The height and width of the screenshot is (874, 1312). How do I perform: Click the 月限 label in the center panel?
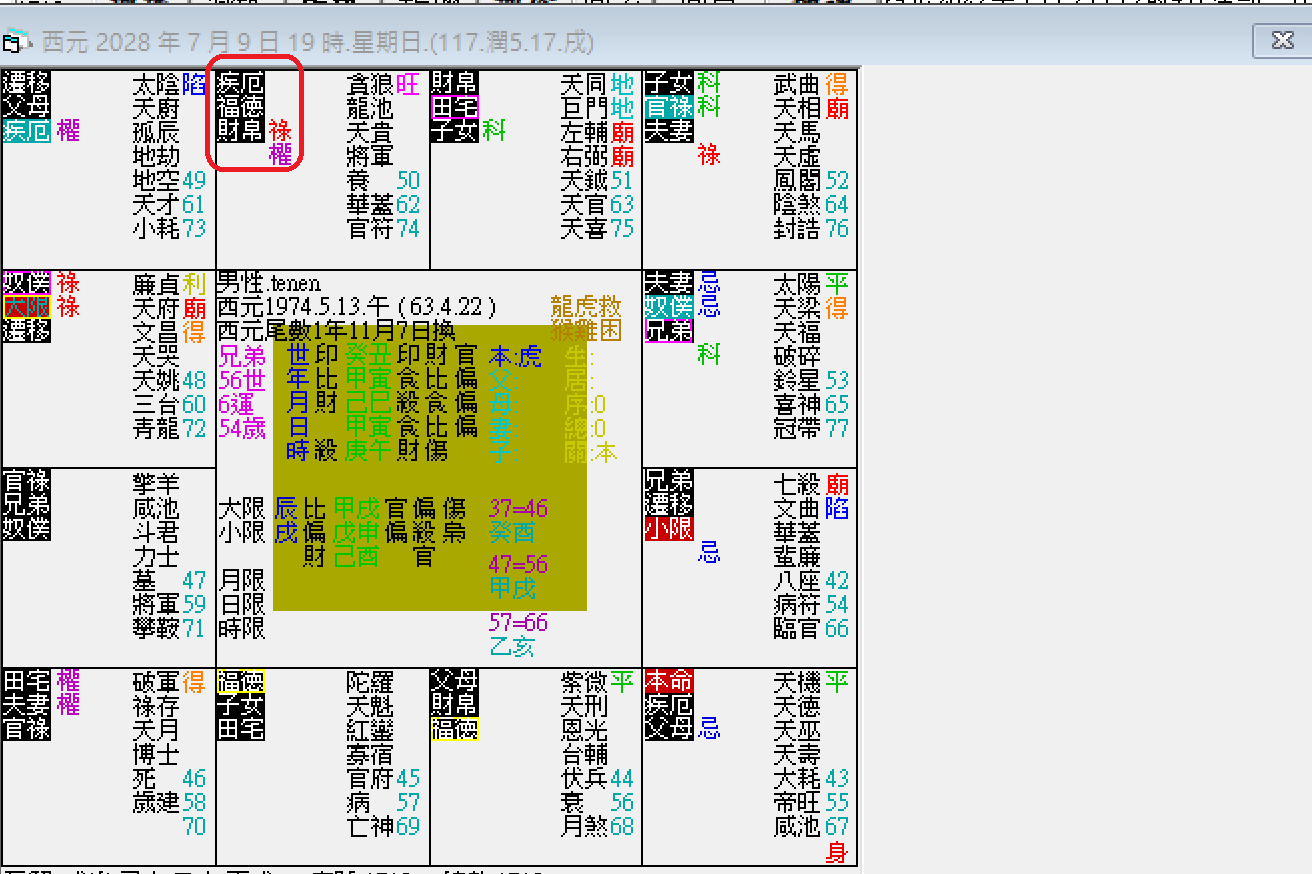point(241,579)
